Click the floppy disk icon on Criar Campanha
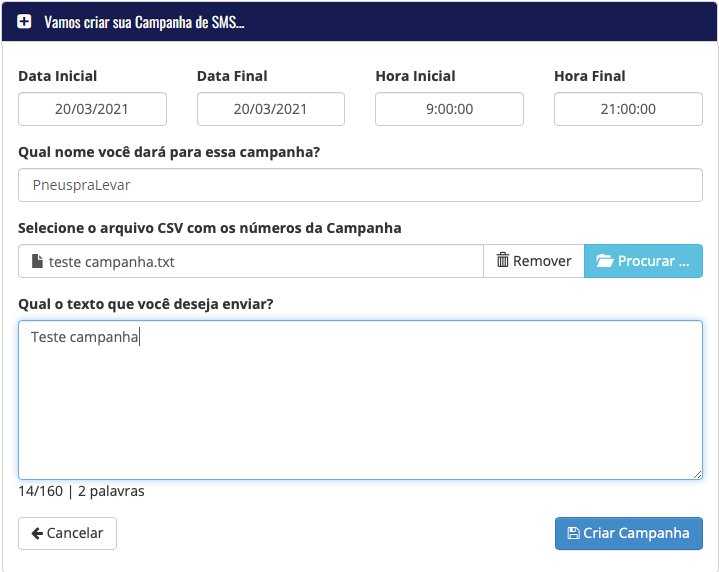 click(573, 533)
